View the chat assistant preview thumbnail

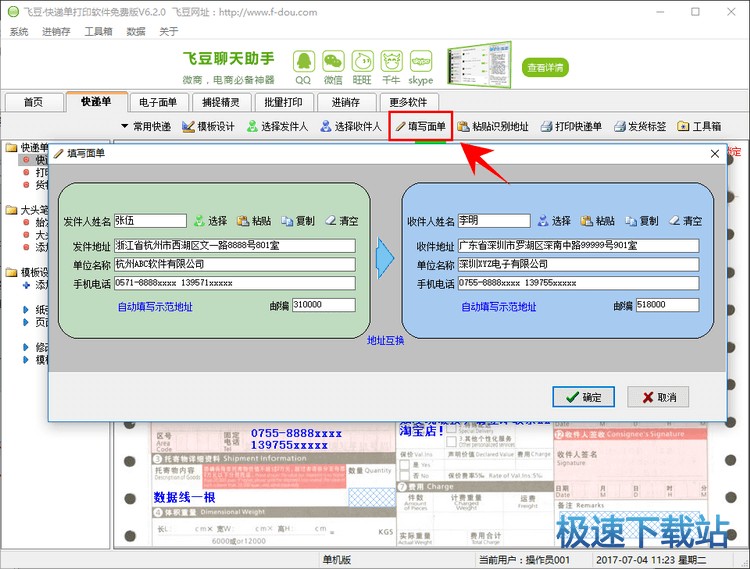(479, 65)
